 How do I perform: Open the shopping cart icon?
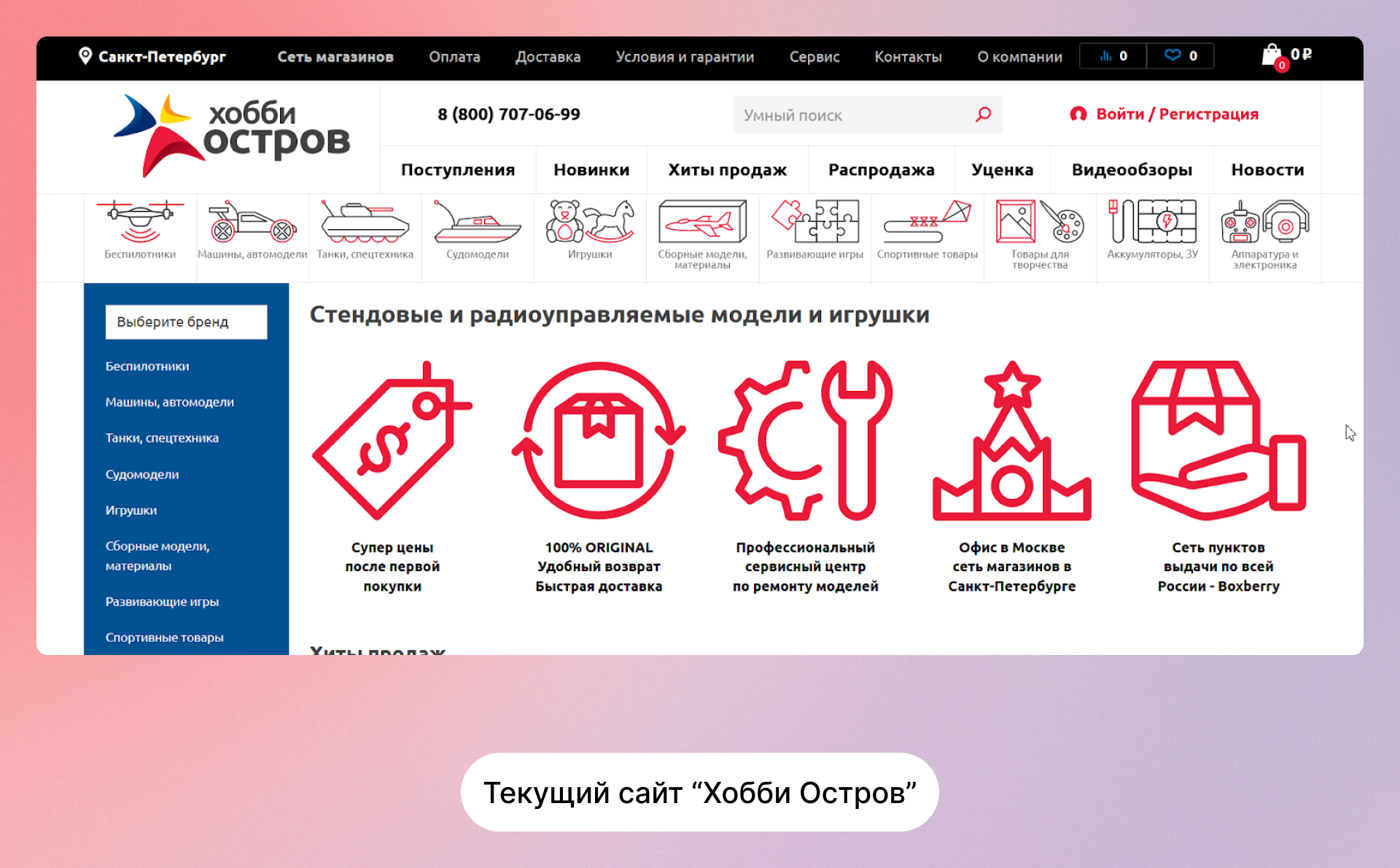tap(1272, 53)
